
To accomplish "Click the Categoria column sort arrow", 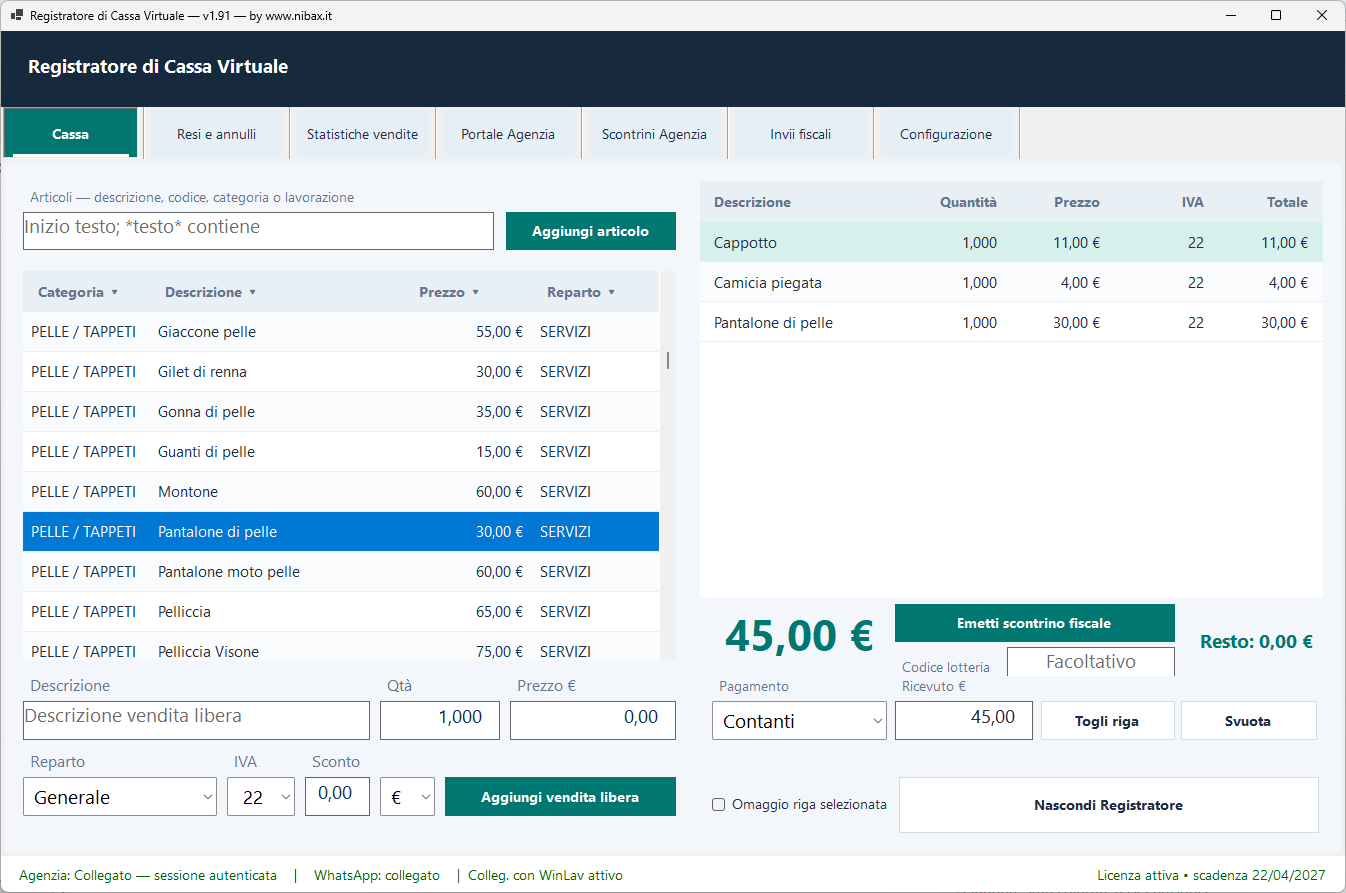I will coord(114,293).
